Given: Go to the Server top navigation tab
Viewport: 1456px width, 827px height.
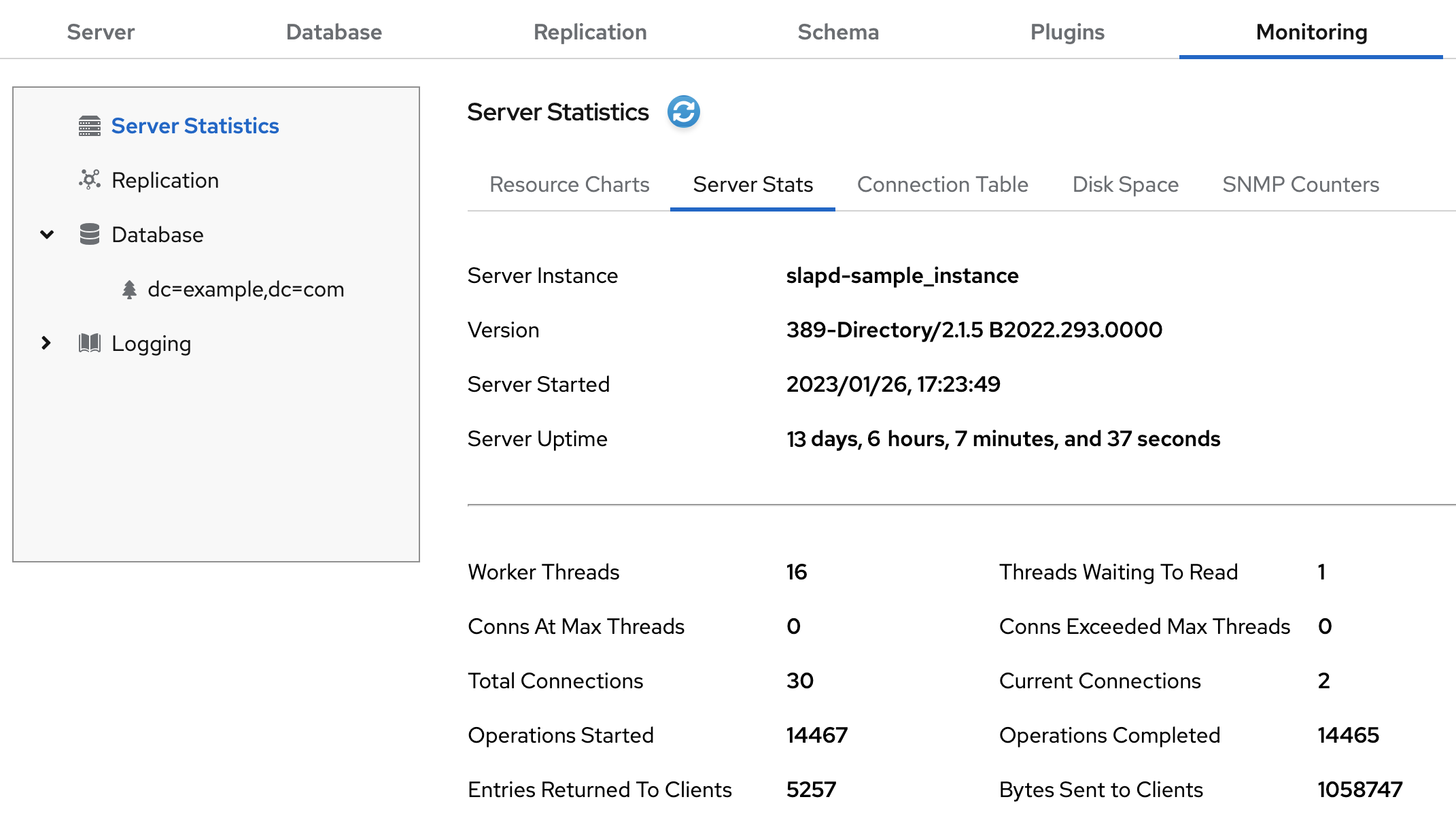Looking at the screenshot, I should (x=101, y=32).
